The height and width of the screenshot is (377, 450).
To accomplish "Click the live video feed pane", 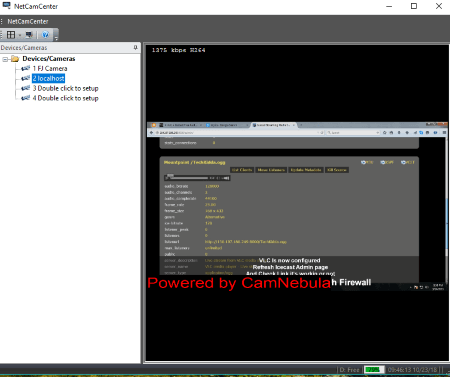I will 297,203.
